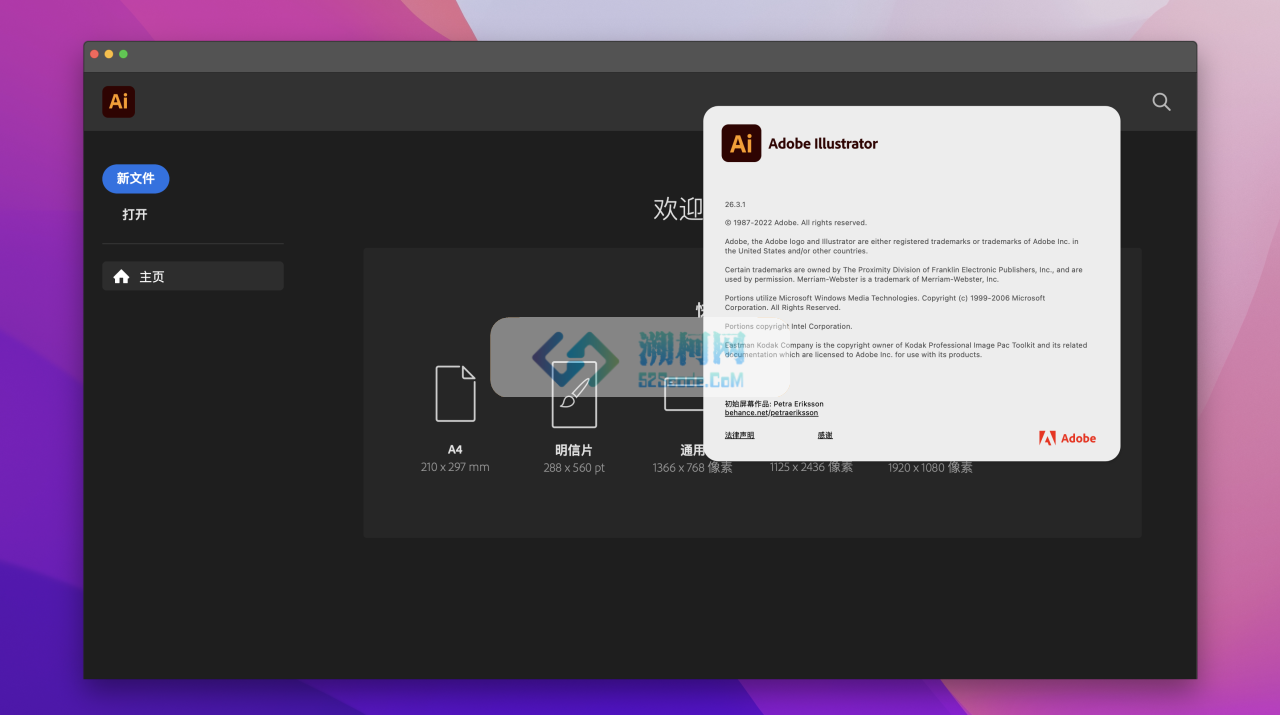
Task: Click the 1125 x 2436 像素 preset text
Action: tap(811, 467)
